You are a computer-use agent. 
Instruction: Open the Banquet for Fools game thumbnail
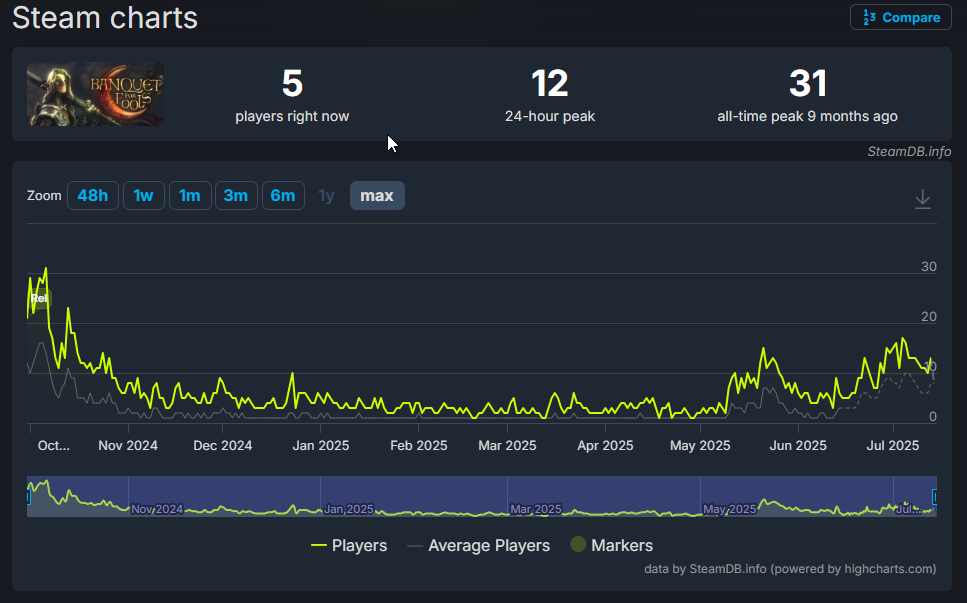coord(96,94)
